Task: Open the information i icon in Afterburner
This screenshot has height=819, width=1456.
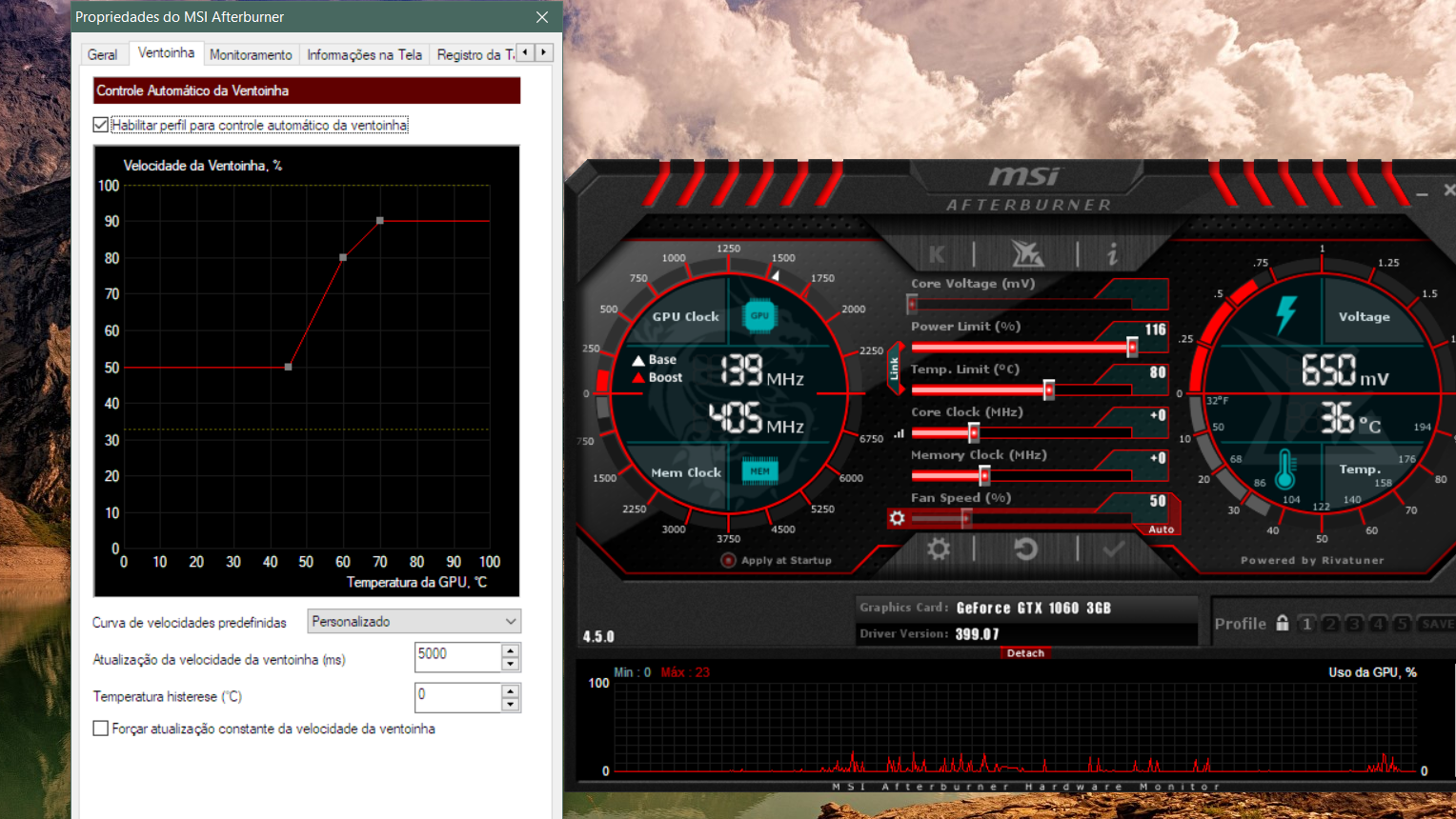Action: (1111, 253)
